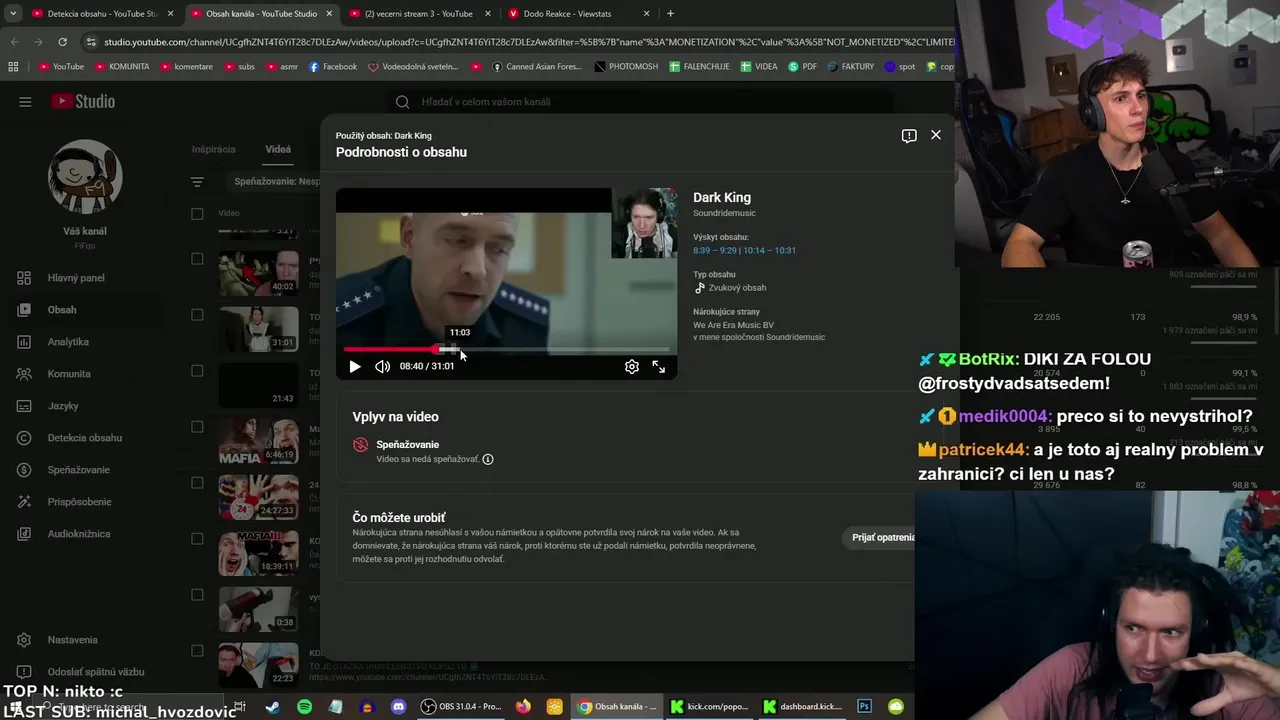Switch to the Videá tab
Screen dimensions: 1280x720
pyautogui.click(x=278, y=149)
